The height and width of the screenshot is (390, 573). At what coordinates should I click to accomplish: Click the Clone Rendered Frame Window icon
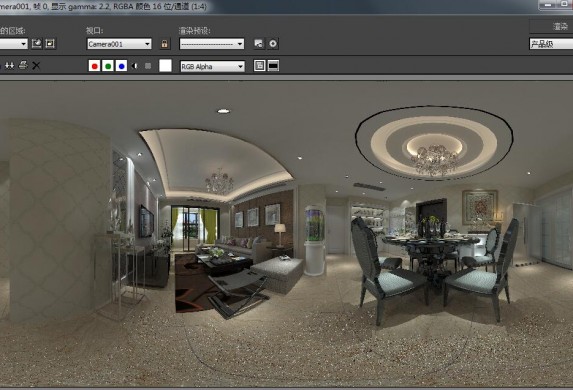[x=10, y=66]
